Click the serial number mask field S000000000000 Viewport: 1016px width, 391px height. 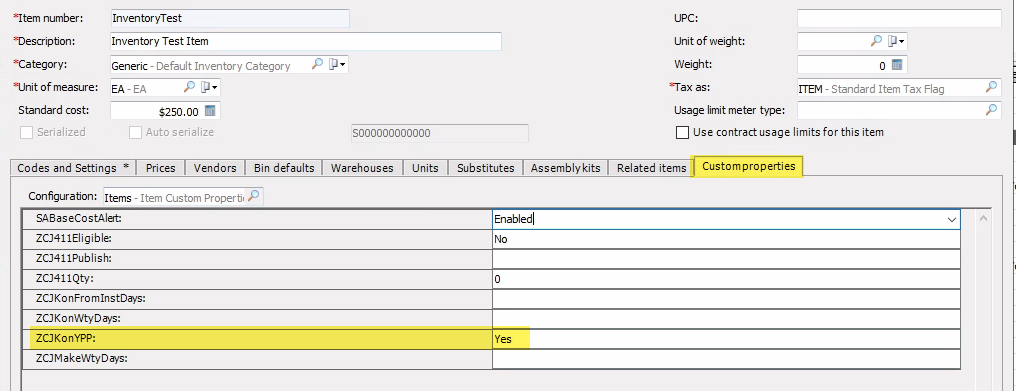pos(439,133)
